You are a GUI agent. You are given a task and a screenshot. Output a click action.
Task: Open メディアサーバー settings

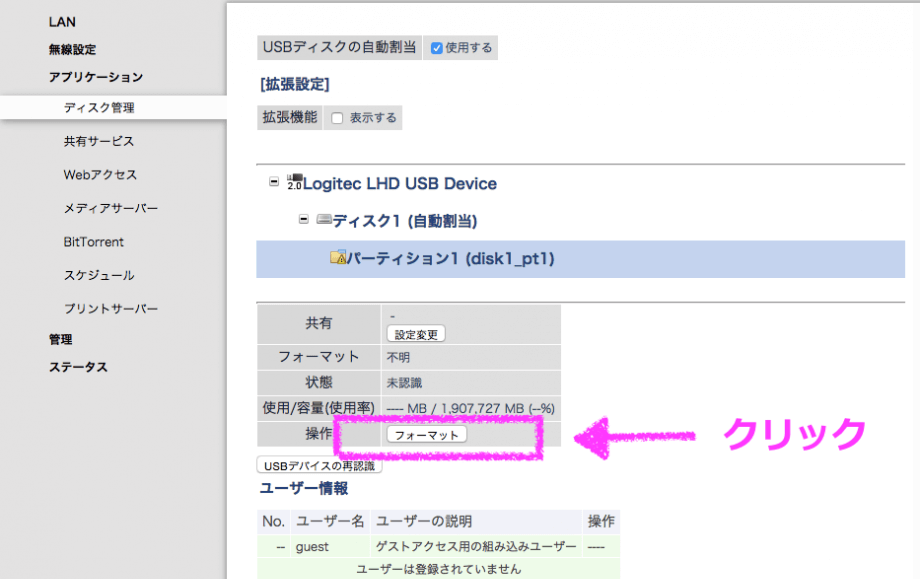click(x=110, y=208)
